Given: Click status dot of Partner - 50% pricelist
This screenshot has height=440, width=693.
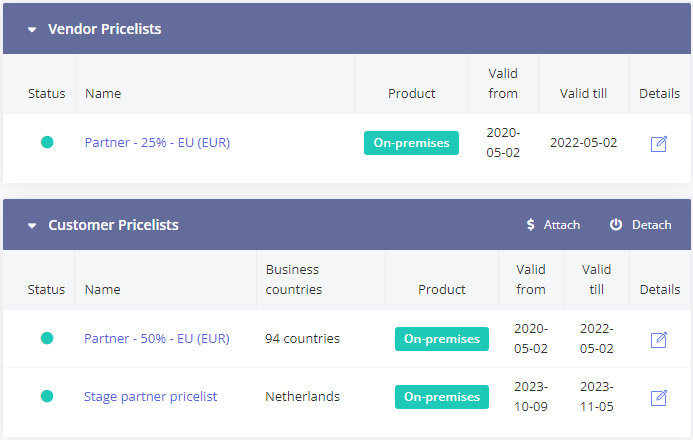Looking at the screenshot, I should tap(47, 339).
